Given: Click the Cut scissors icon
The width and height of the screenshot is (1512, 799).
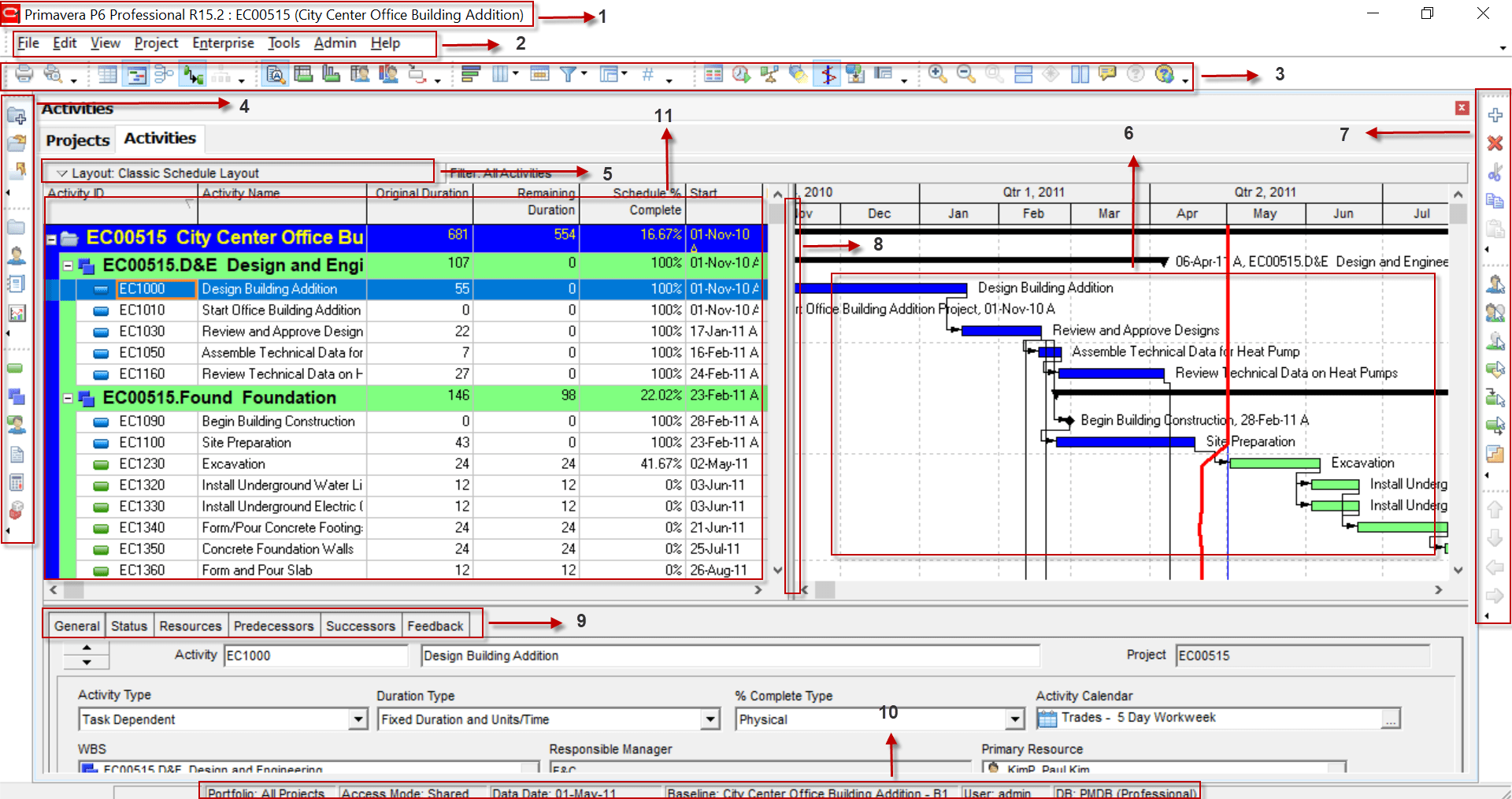Looking at the screenshot, I should pos(1495,172).
